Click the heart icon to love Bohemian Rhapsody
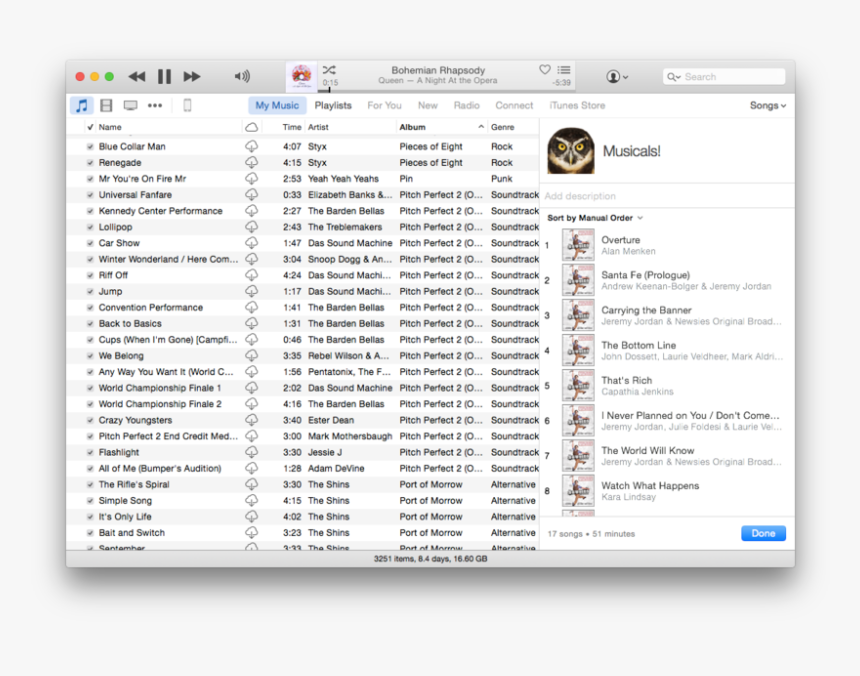Screen dimensions: 860x676 (x=545, y=70)
